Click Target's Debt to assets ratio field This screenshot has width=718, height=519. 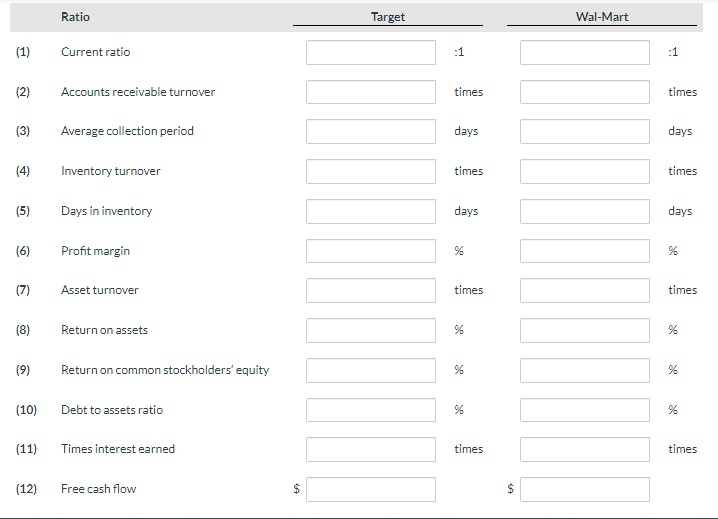point(371,410)
